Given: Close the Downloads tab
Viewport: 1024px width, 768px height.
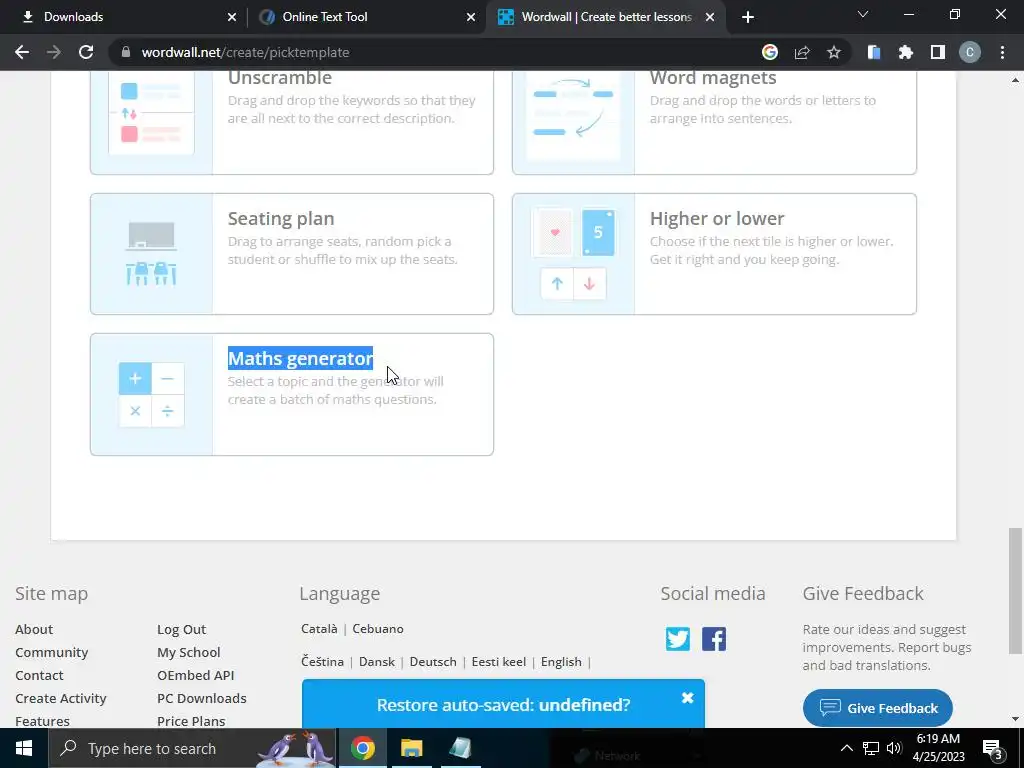Looking at the screenshot, I should coord(232,17).
